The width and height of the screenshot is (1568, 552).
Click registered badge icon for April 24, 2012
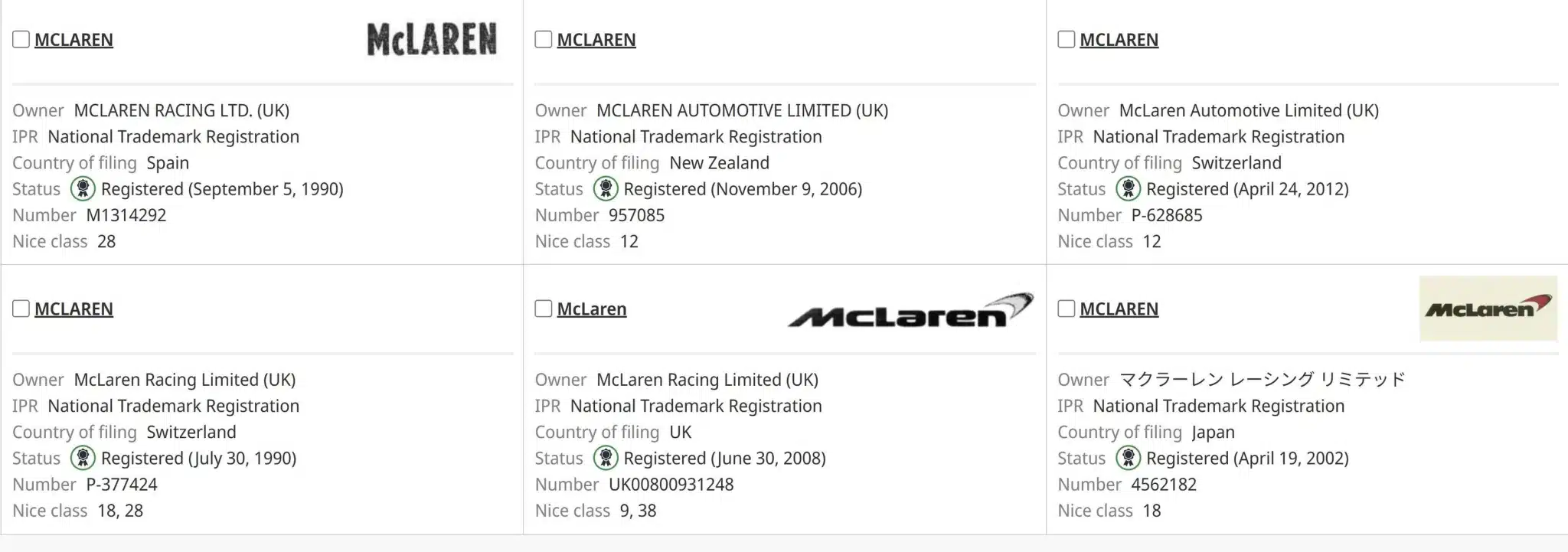pyautogui.click(x=1128, y=188)
